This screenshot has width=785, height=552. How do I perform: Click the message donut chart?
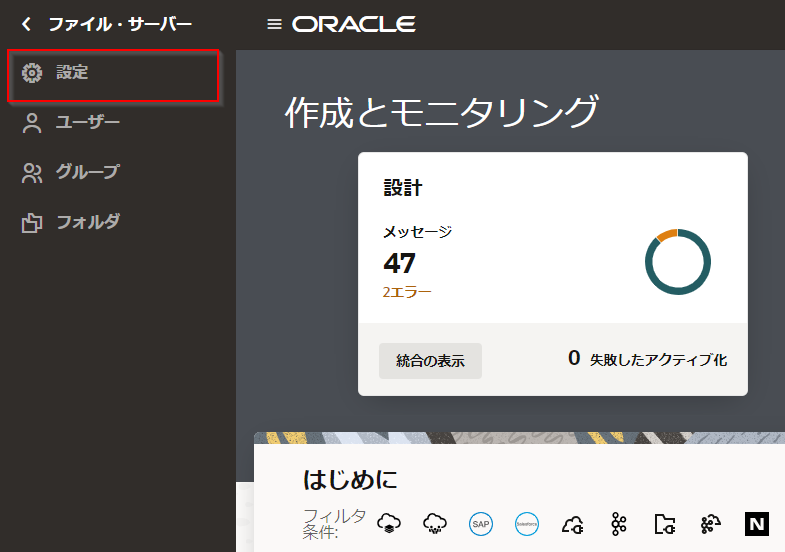677,262
